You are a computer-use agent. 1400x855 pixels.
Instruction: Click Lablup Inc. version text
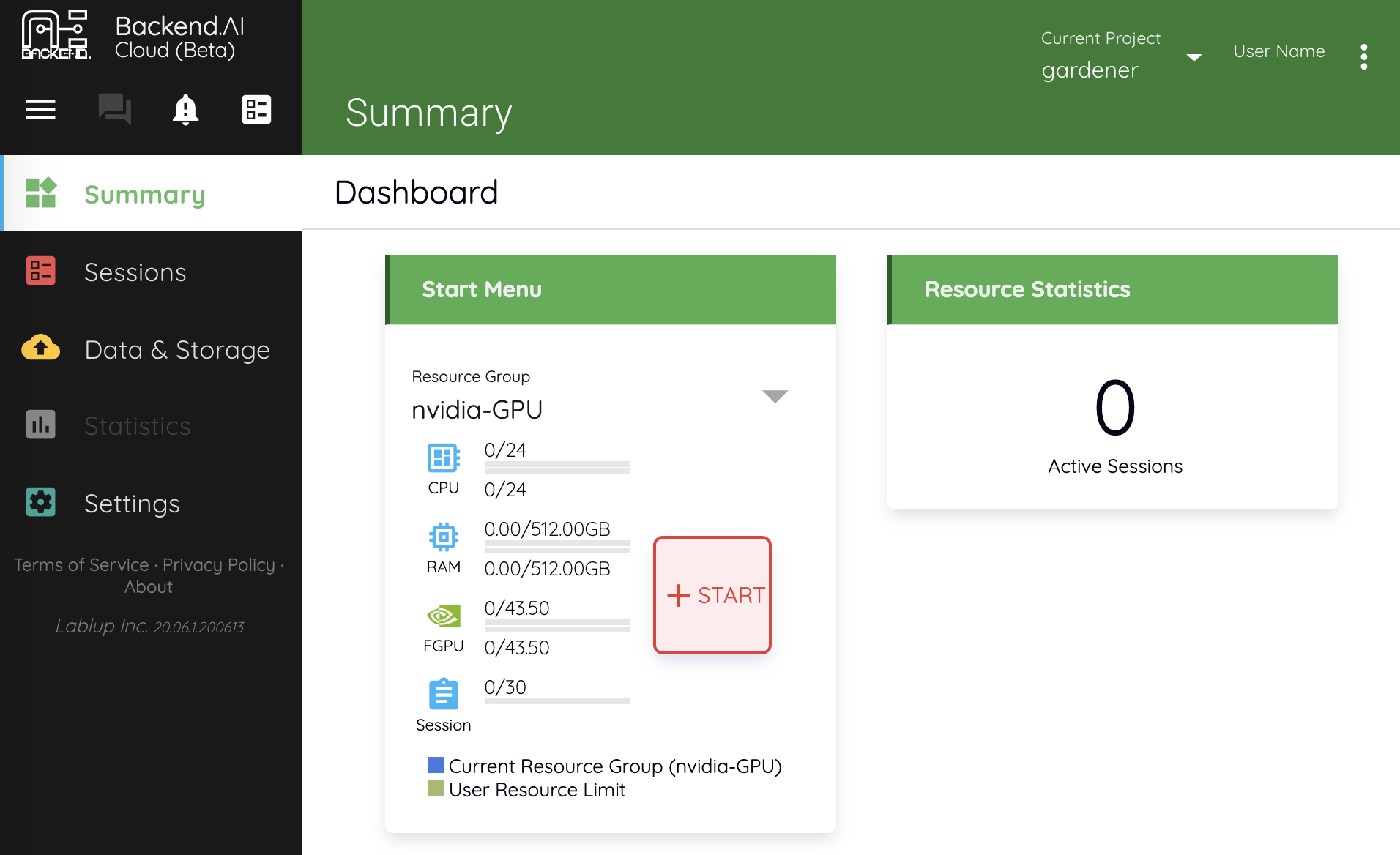149,626
